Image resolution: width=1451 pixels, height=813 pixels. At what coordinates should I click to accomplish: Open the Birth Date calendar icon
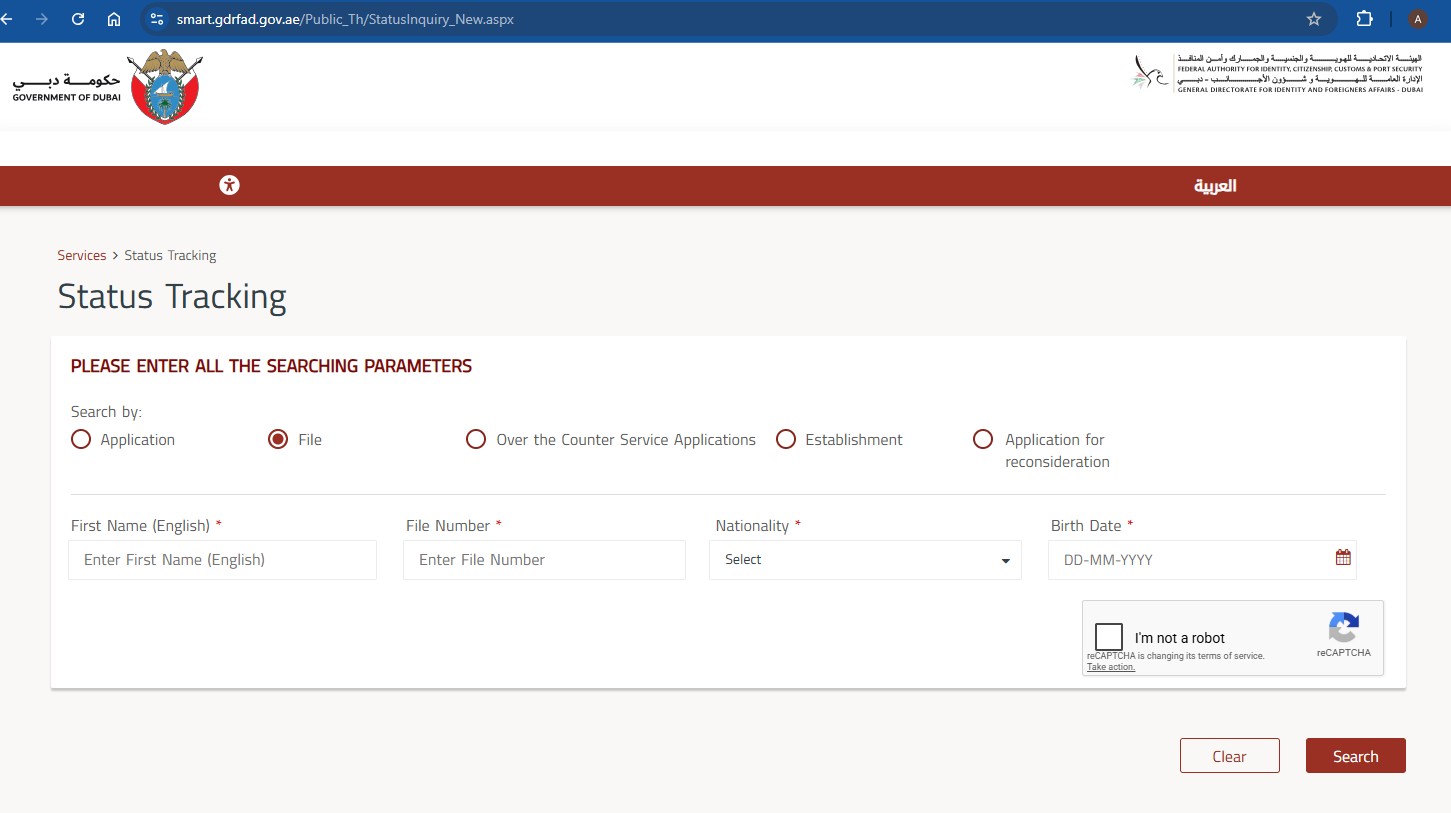pos(1343,558)
